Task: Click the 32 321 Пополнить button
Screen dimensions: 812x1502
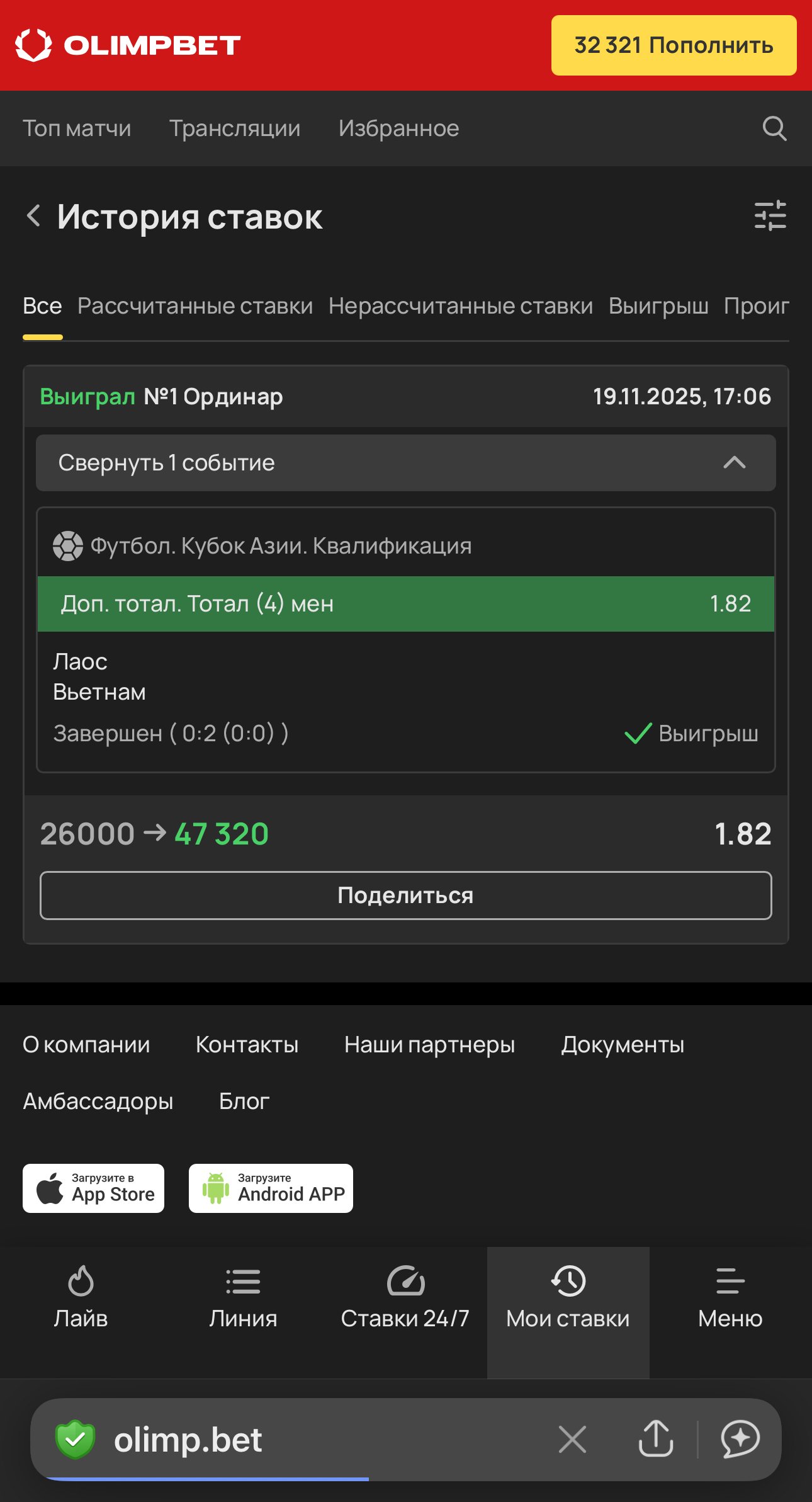Action: click(674, 45)
